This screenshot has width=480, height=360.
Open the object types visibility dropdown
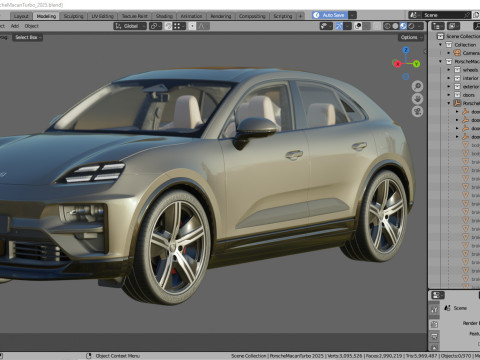pos(326,26)
